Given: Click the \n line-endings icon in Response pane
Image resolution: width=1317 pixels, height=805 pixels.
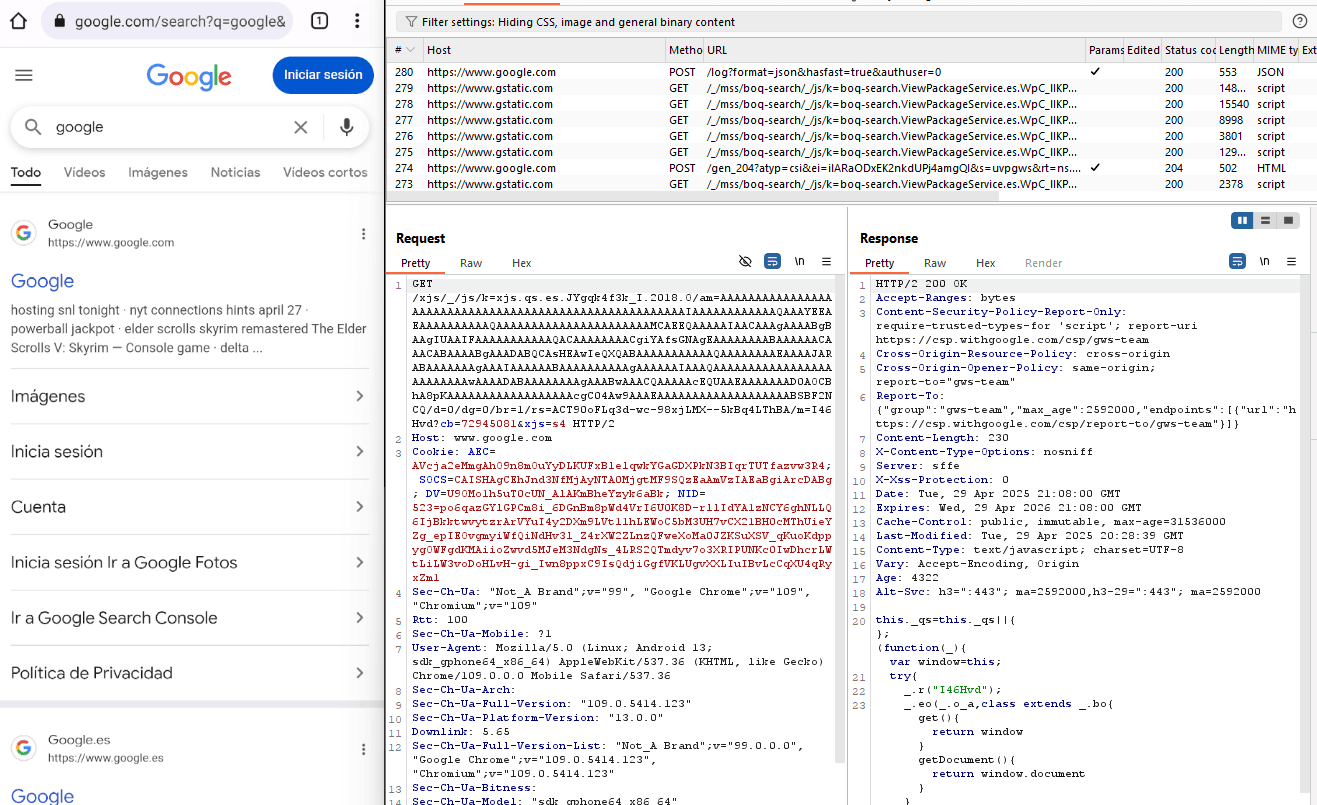Looking at the screenshot, I should point(1264,261).
